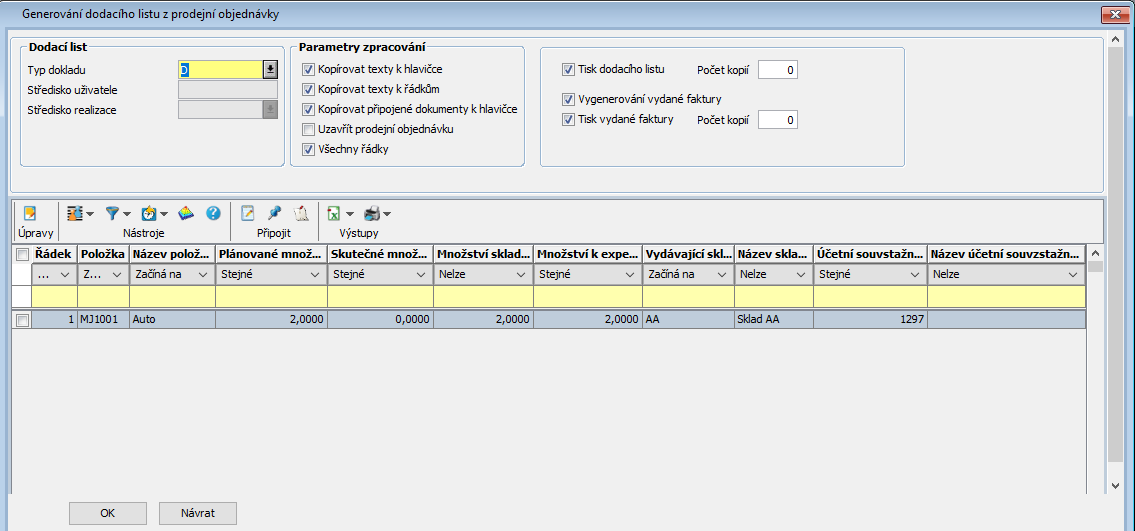Toggle Všechny řádky checkbox
Viewport: 1135px width, 531px height.
tap(309, 149)
